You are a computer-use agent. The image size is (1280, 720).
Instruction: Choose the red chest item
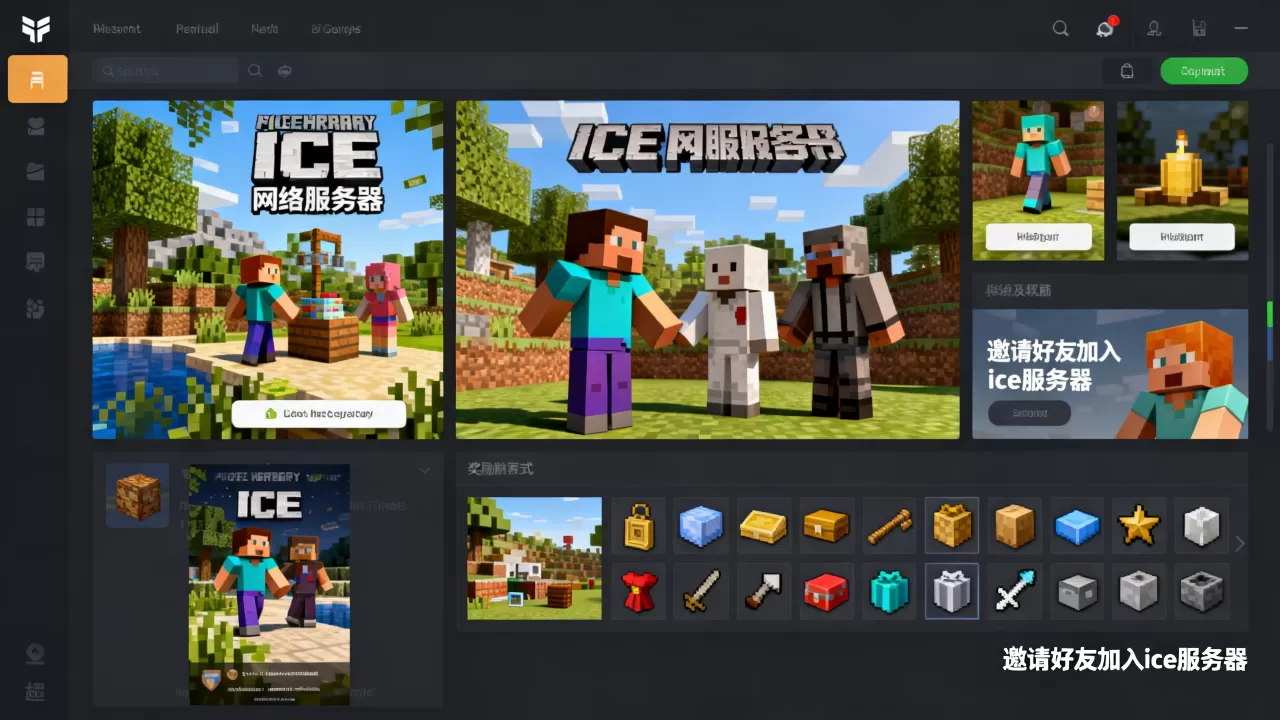[x=826, y=591]
